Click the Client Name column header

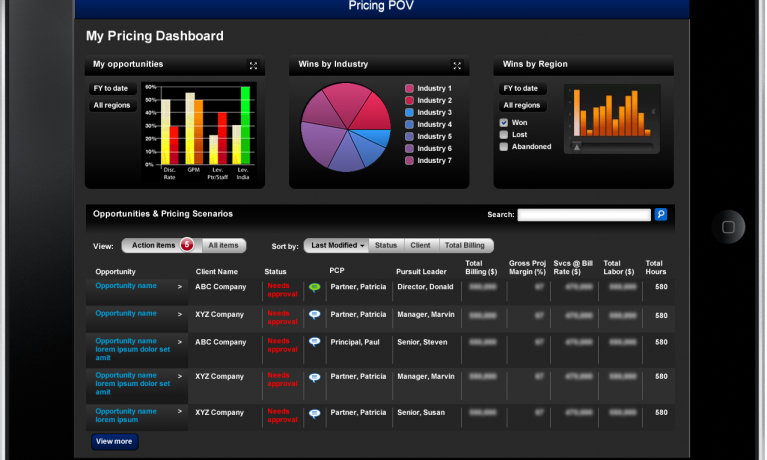pyautogui.click(x=217, y=272)
